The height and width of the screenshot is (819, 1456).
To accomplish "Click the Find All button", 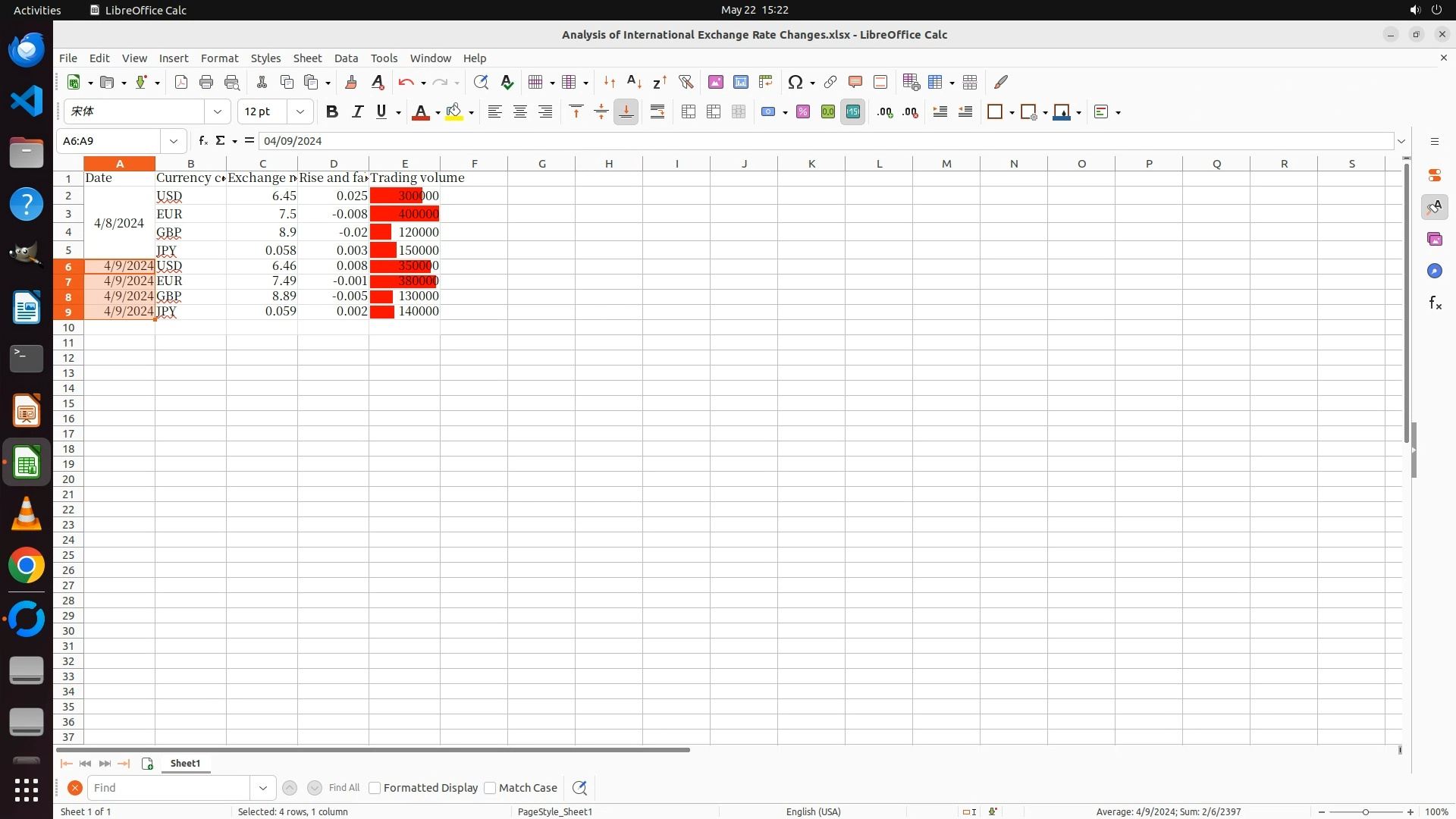I will tap(344, 788).
